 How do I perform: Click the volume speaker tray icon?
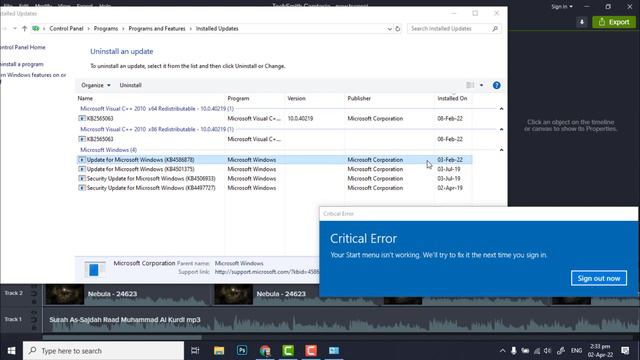click(547, 351)
